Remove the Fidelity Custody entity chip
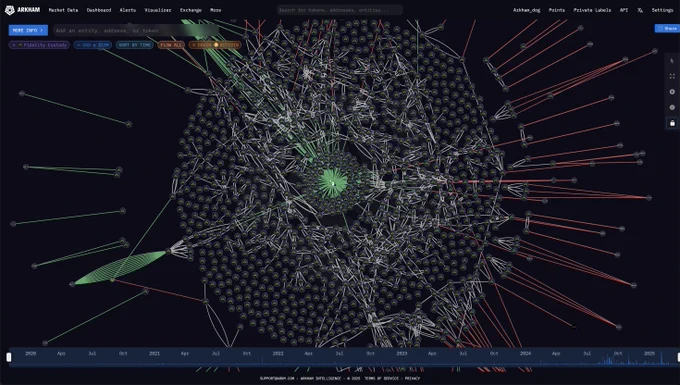This screenshot has width=680, height=385. tap(14, 45)
